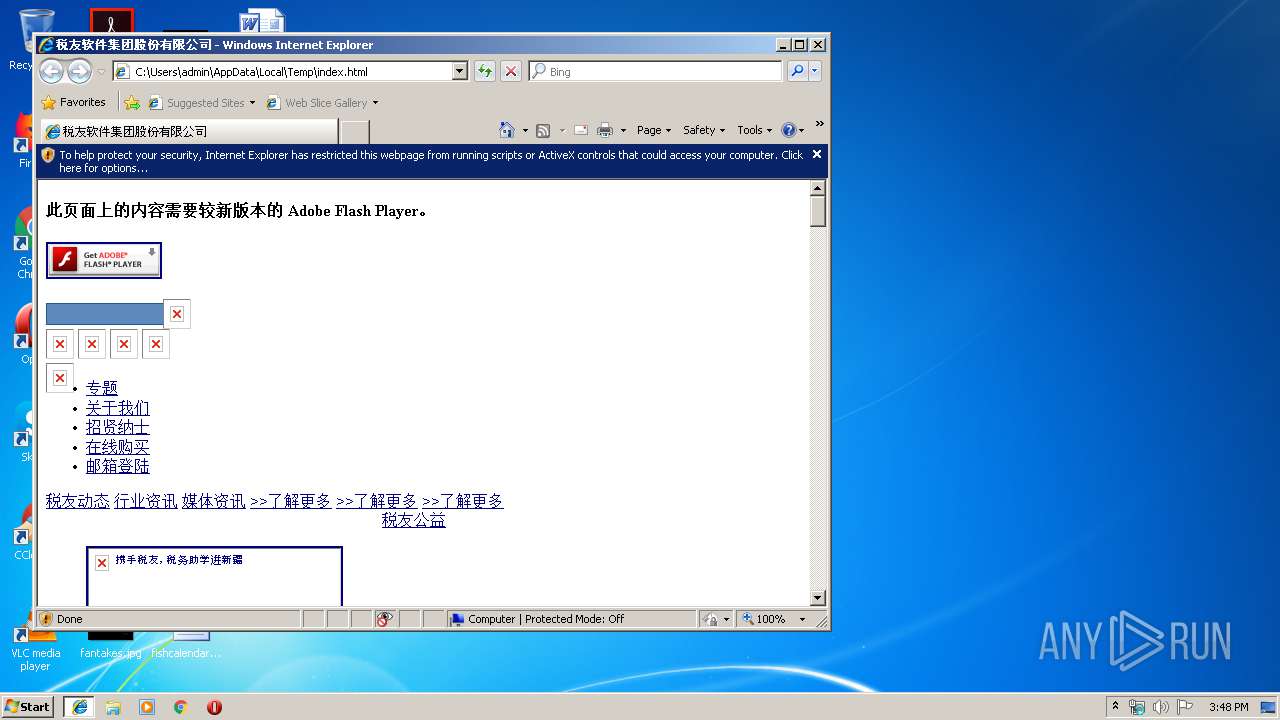Open the 媒体资讯 link
The image size is (1280, 720).
214,501
